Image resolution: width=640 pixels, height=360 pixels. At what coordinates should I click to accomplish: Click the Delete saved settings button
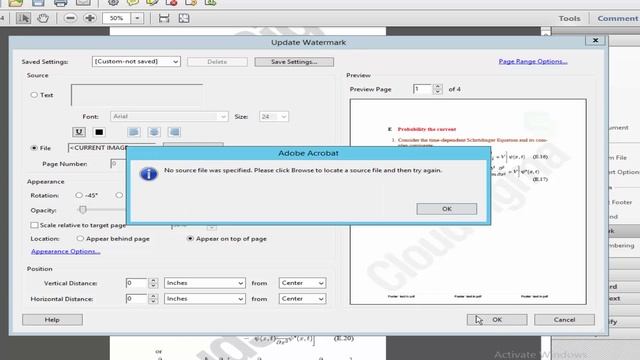click(x=217, y=62)
